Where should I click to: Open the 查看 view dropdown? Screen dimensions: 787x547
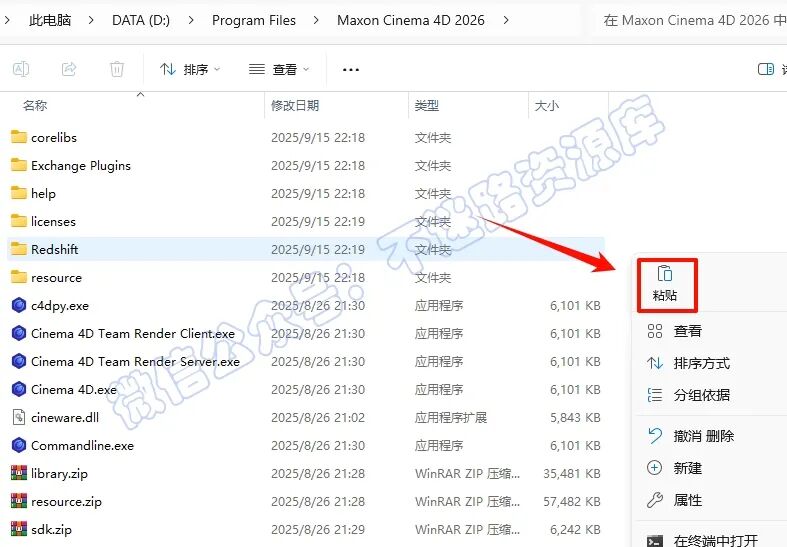[279, 69]
